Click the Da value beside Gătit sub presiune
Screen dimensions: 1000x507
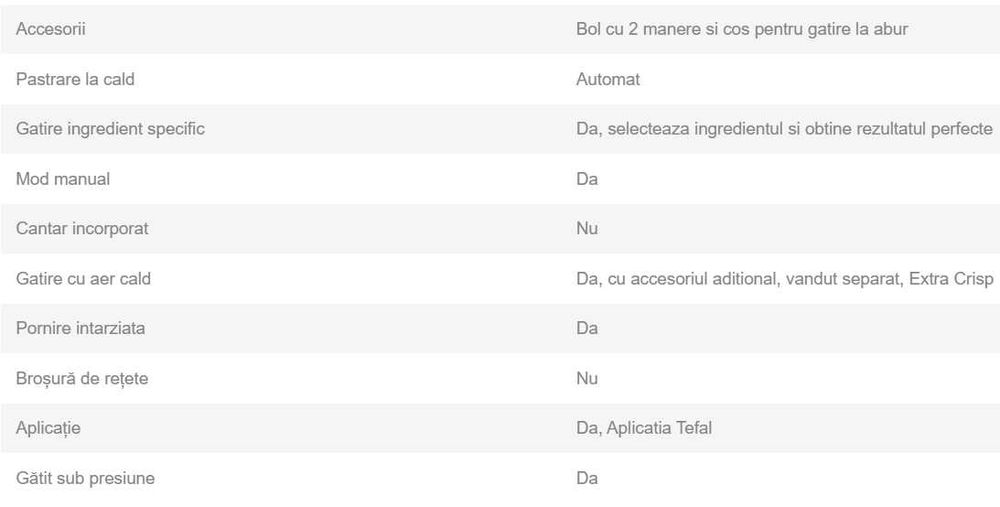click(587, 478)
